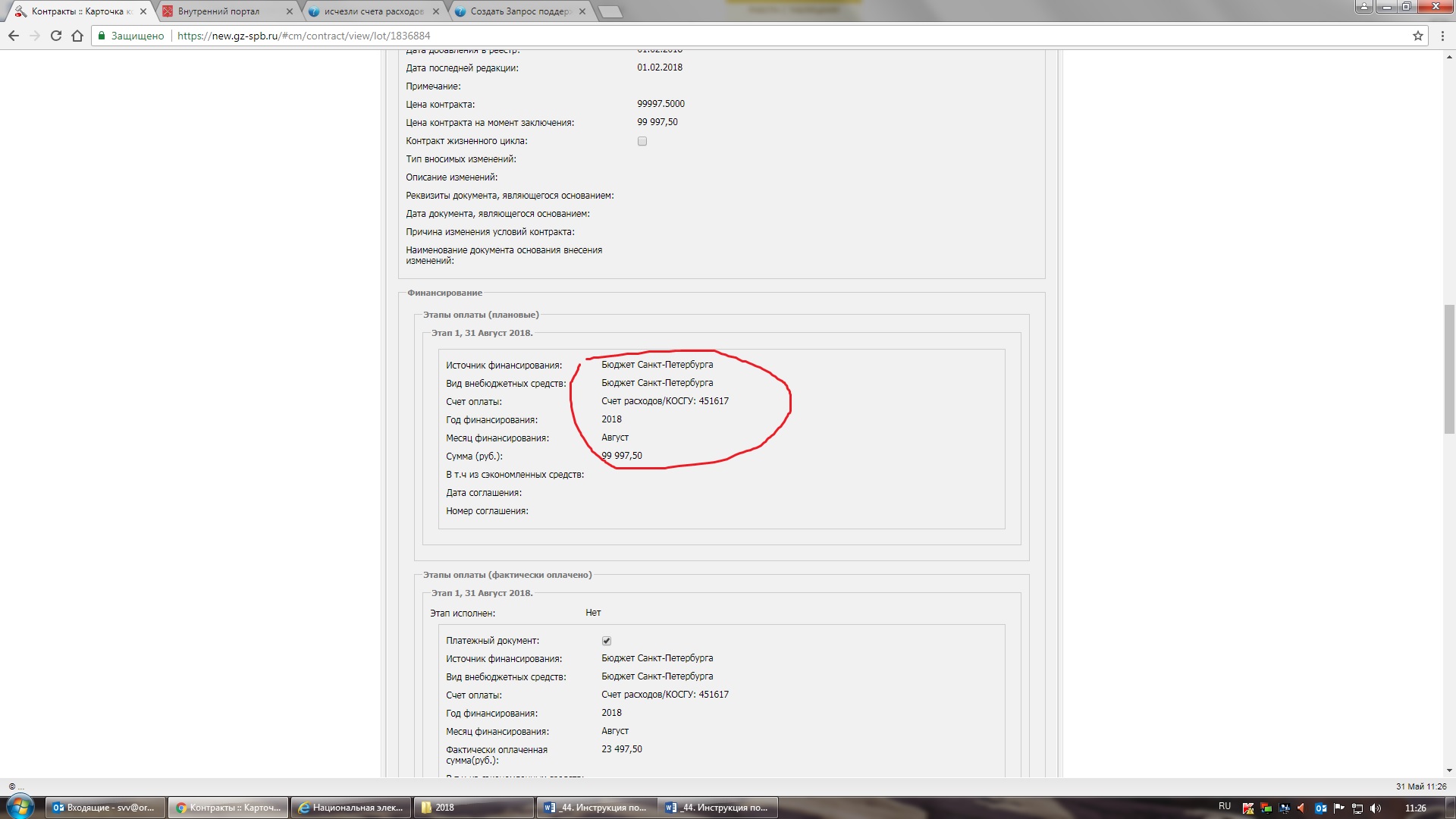Image resolution: width=1456 pixels, height=819 pixels.
Task: Open the second Word Инструкция taskbar document
Action: [719, 808]
